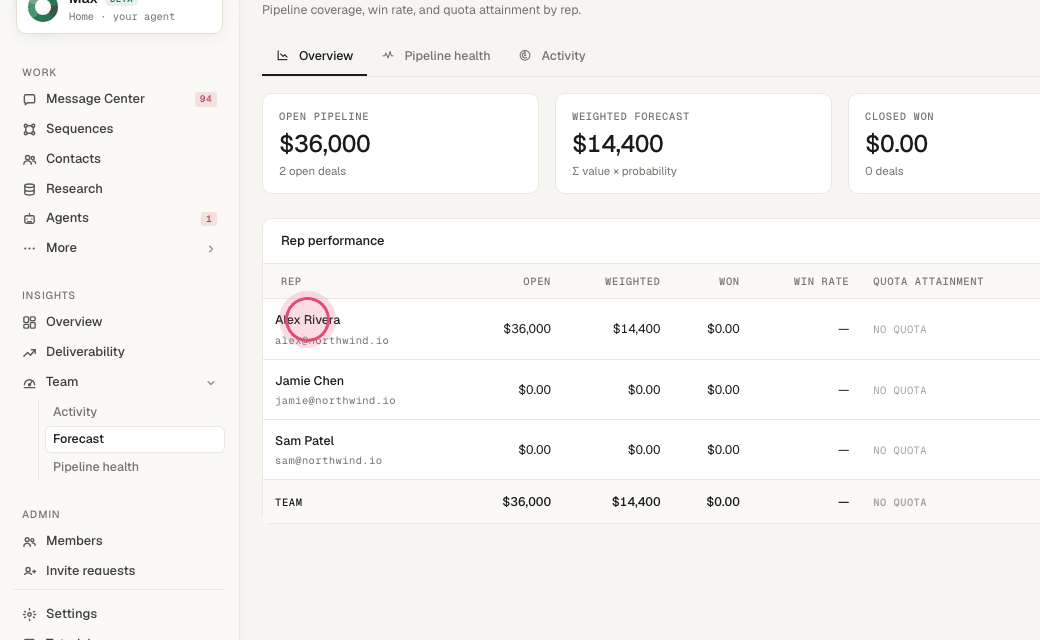This screenshot has width=1040, height=640.
Task: Open Message Center in the sidebar
Action: 119,99
